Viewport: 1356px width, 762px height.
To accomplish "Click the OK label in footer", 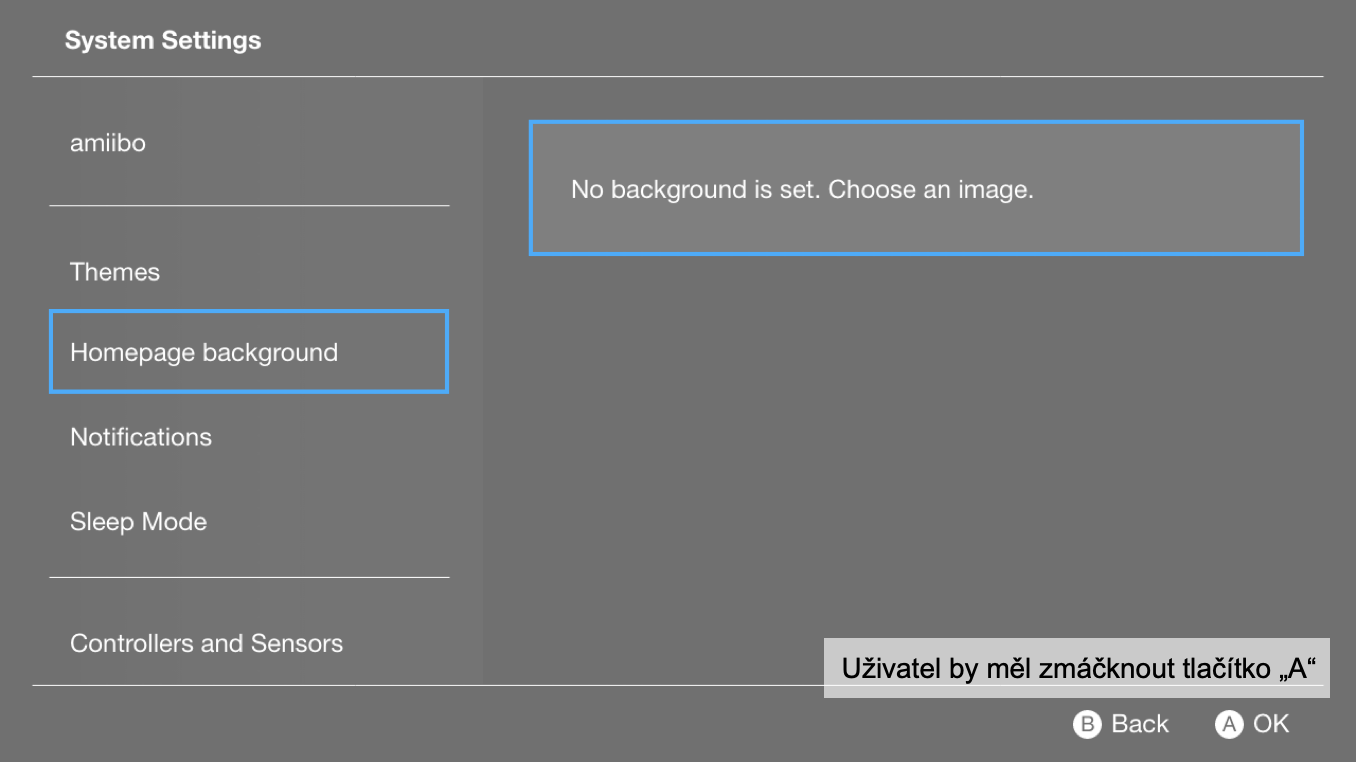I will point(1271,724).
